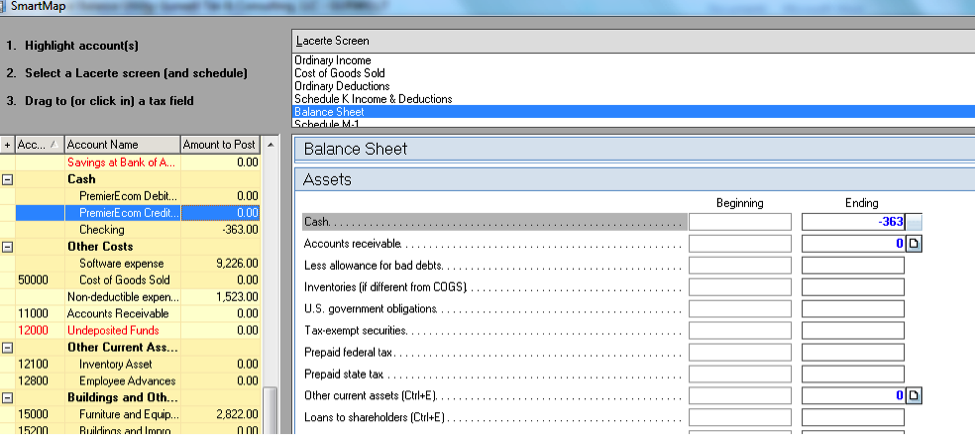Select Employee Advances account 12800
The width and height of the screenshot is (975, 435).
coord(130,381)
